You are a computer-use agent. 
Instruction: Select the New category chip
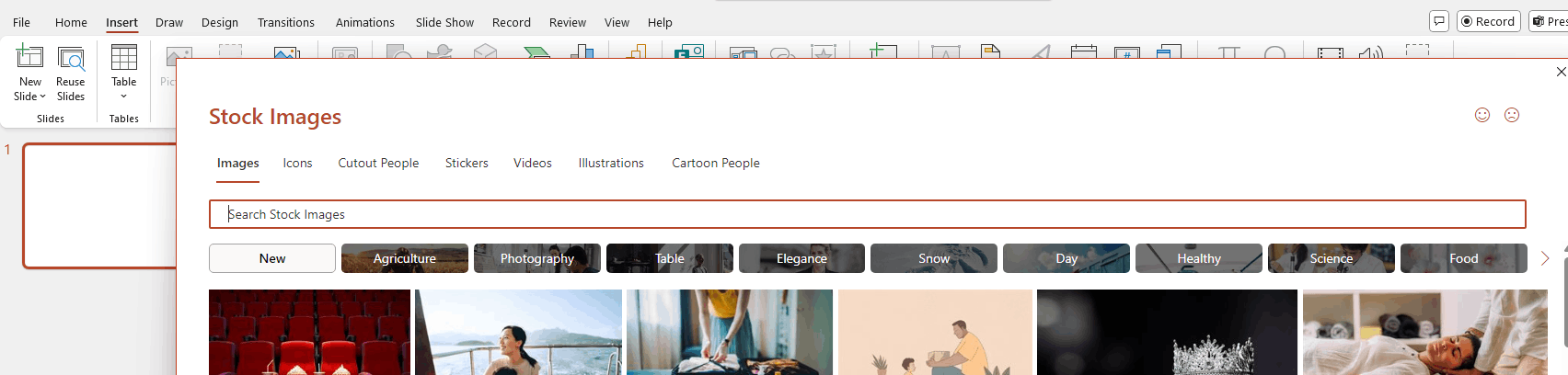click(272, 258)
